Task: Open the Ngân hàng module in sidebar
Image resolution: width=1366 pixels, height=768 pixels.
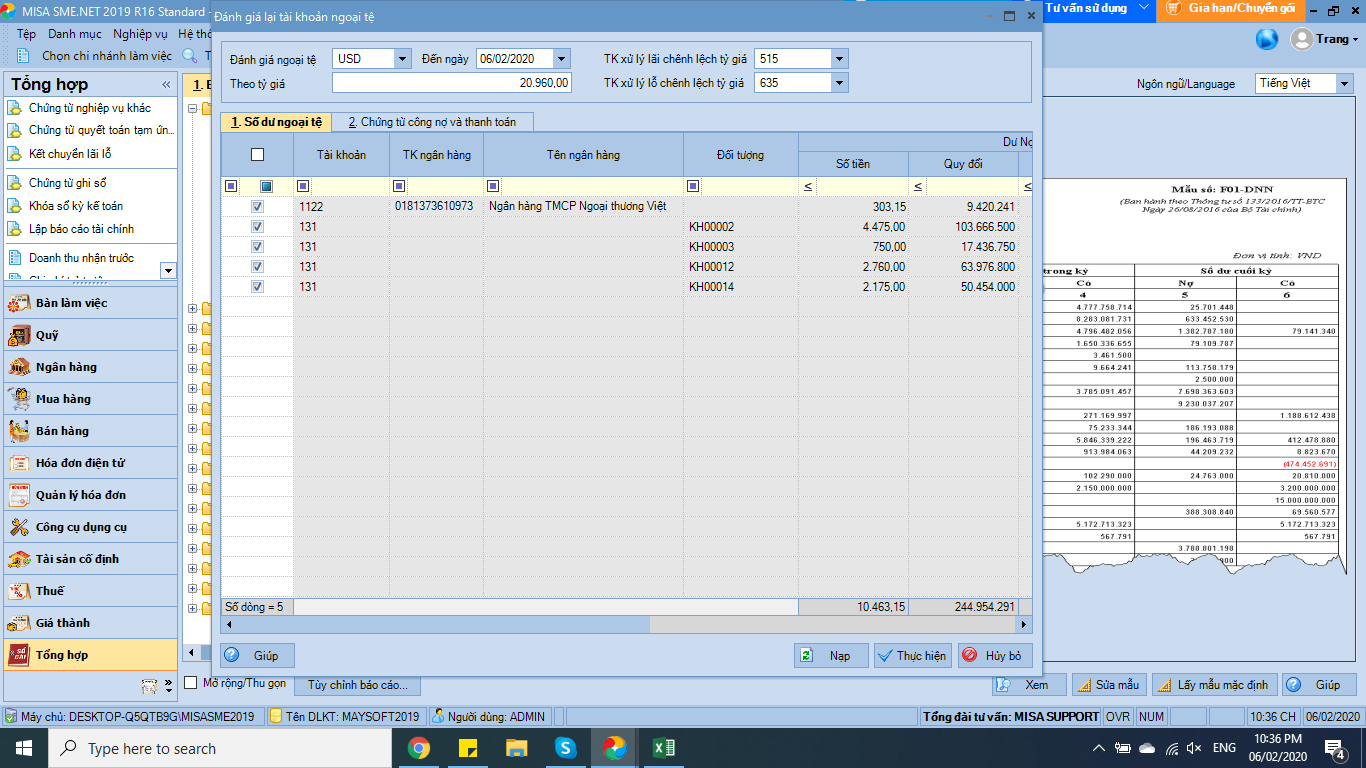Action: (x=66, y=367)
